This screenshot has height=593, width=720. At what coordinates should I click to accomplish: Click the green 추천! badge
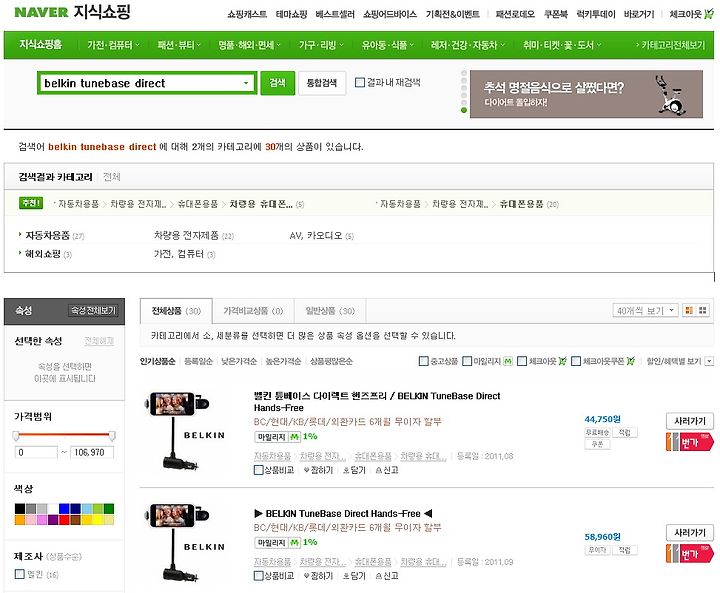(x=31, y=203)
